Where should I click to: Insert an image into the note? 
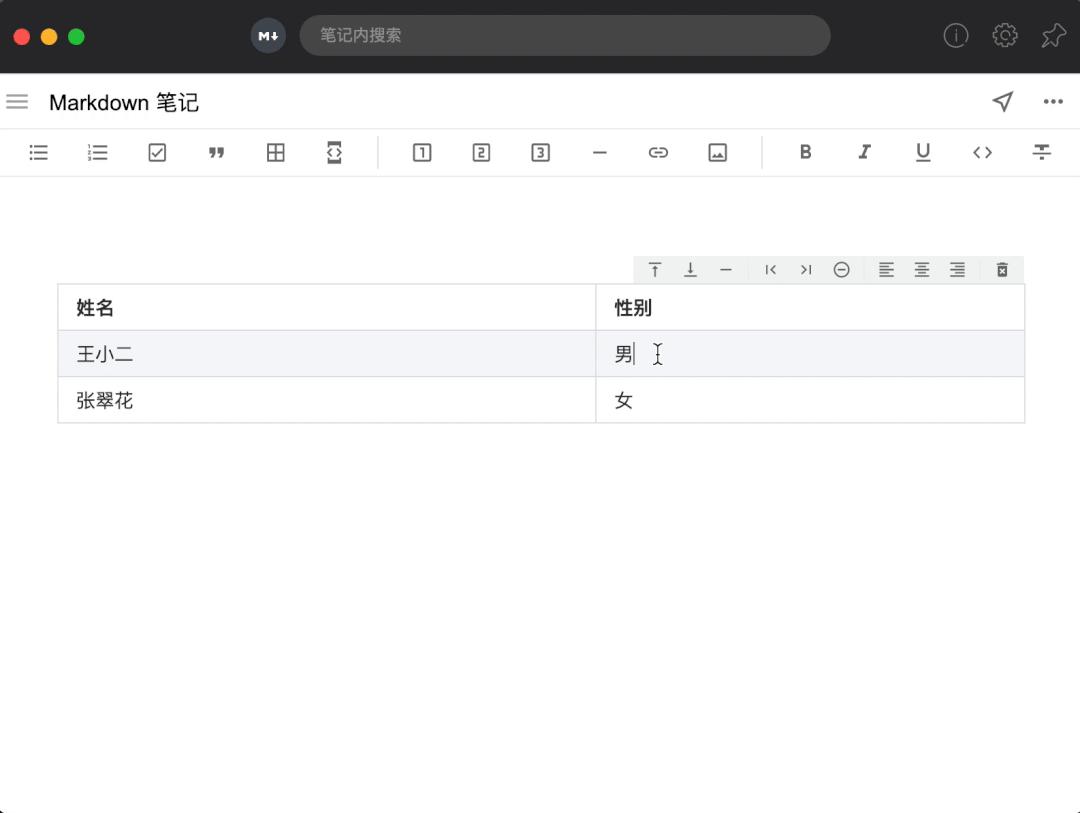tap(717, 152)
